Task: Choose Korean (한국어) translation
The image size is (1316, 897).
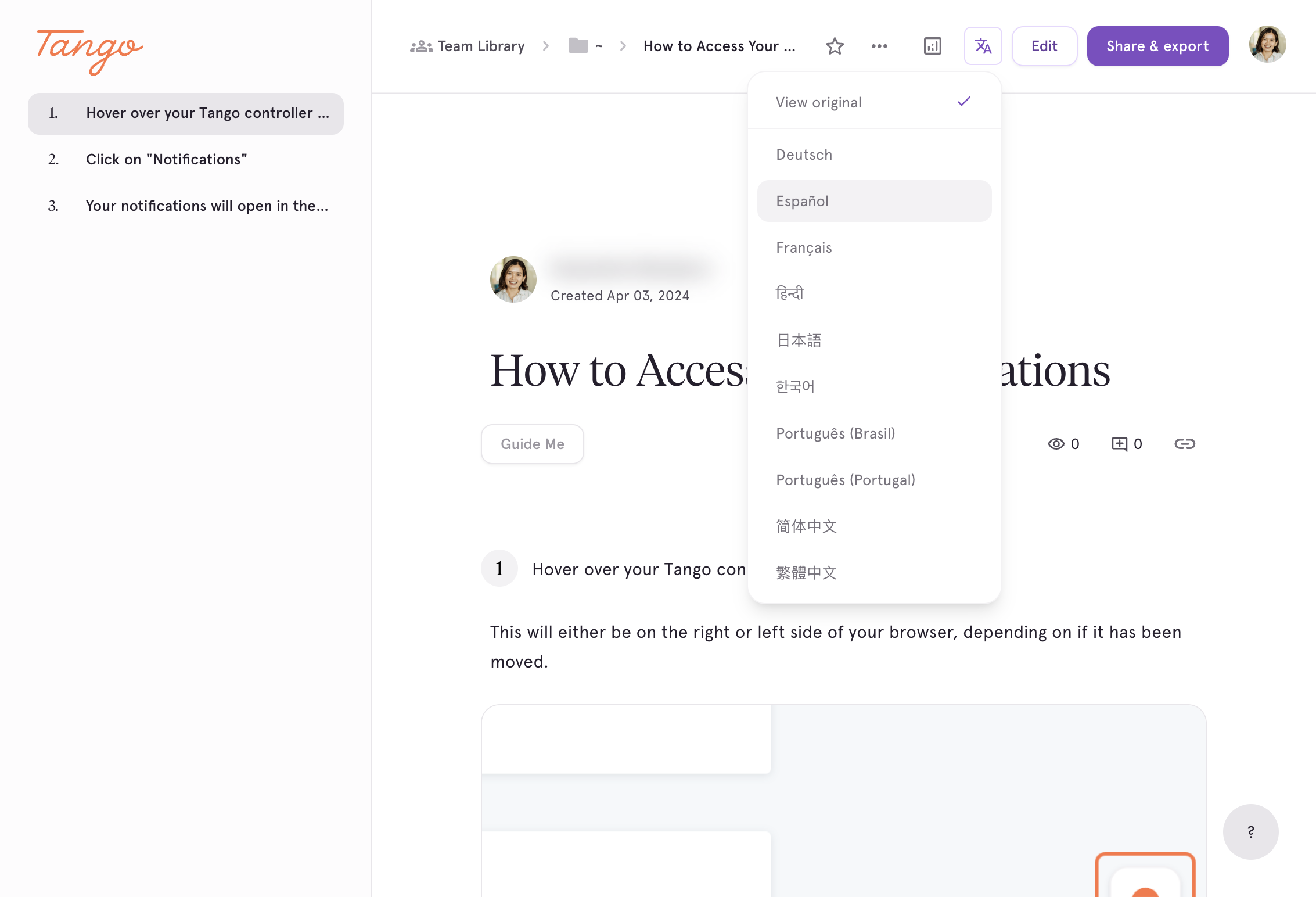Action: pyautogui.click(x=874, y=387)
